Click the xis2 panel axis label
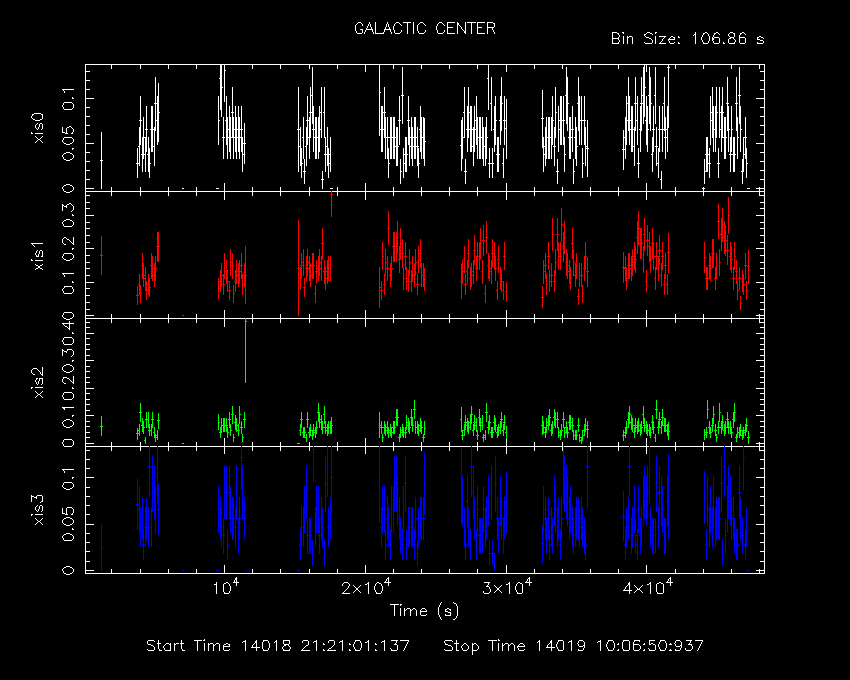Image resolution: width=850 pixels, height=680 pixels. pyautogui.click(x=38, y=382)
